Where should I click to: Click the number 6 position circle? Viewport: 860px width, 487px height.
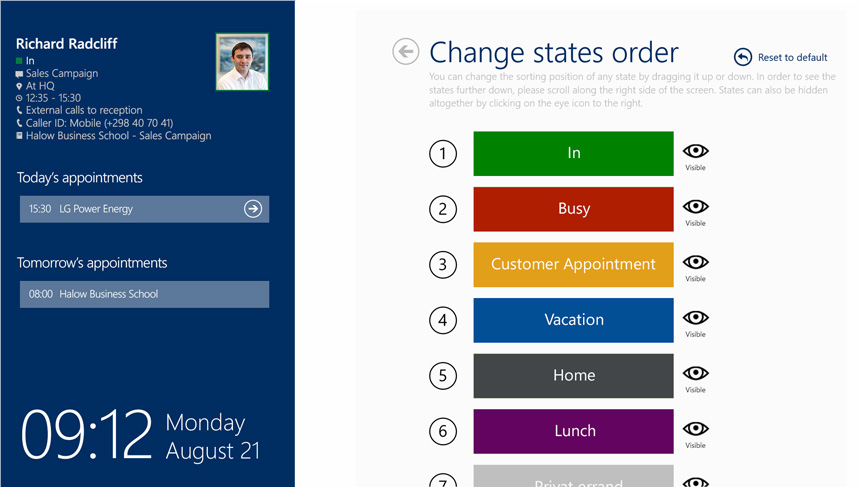click(x=443, y=432)
